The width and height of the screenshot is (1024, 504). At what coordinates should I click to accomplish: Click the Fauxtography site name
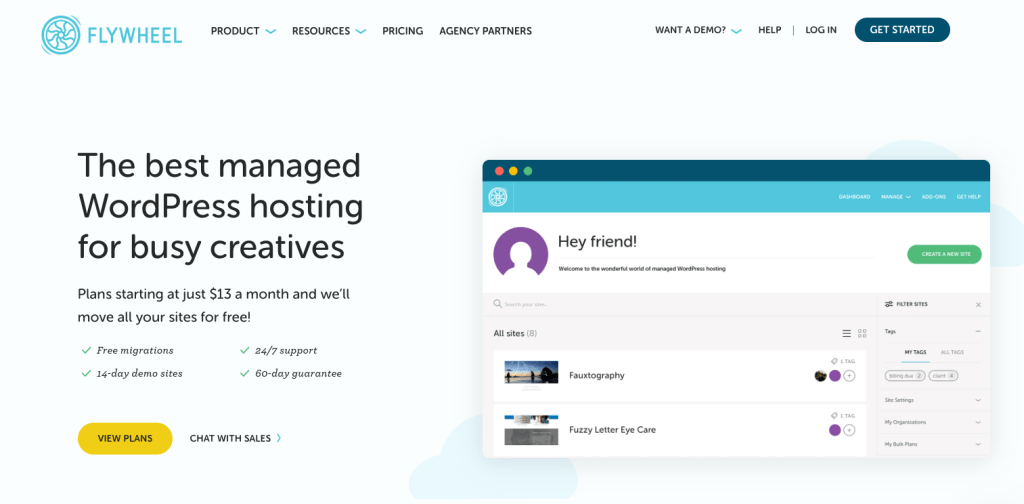(x=596, y=375)
